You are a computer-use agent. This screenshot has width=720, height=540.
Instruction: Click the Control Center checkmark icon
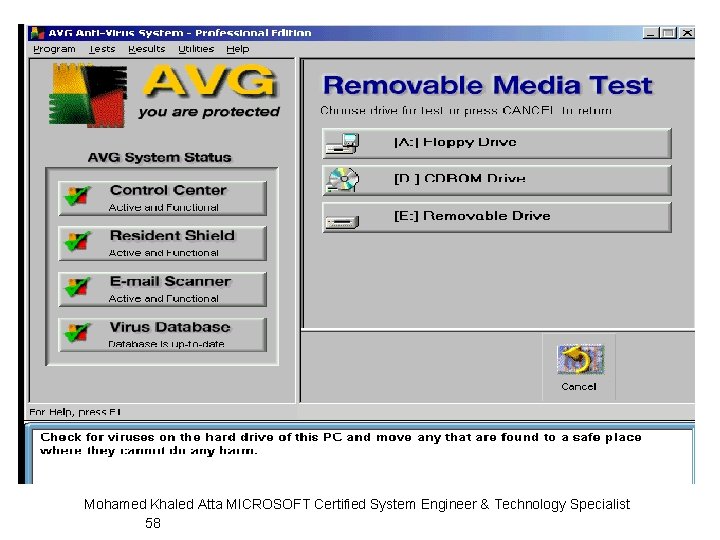[x=77, y=196]
